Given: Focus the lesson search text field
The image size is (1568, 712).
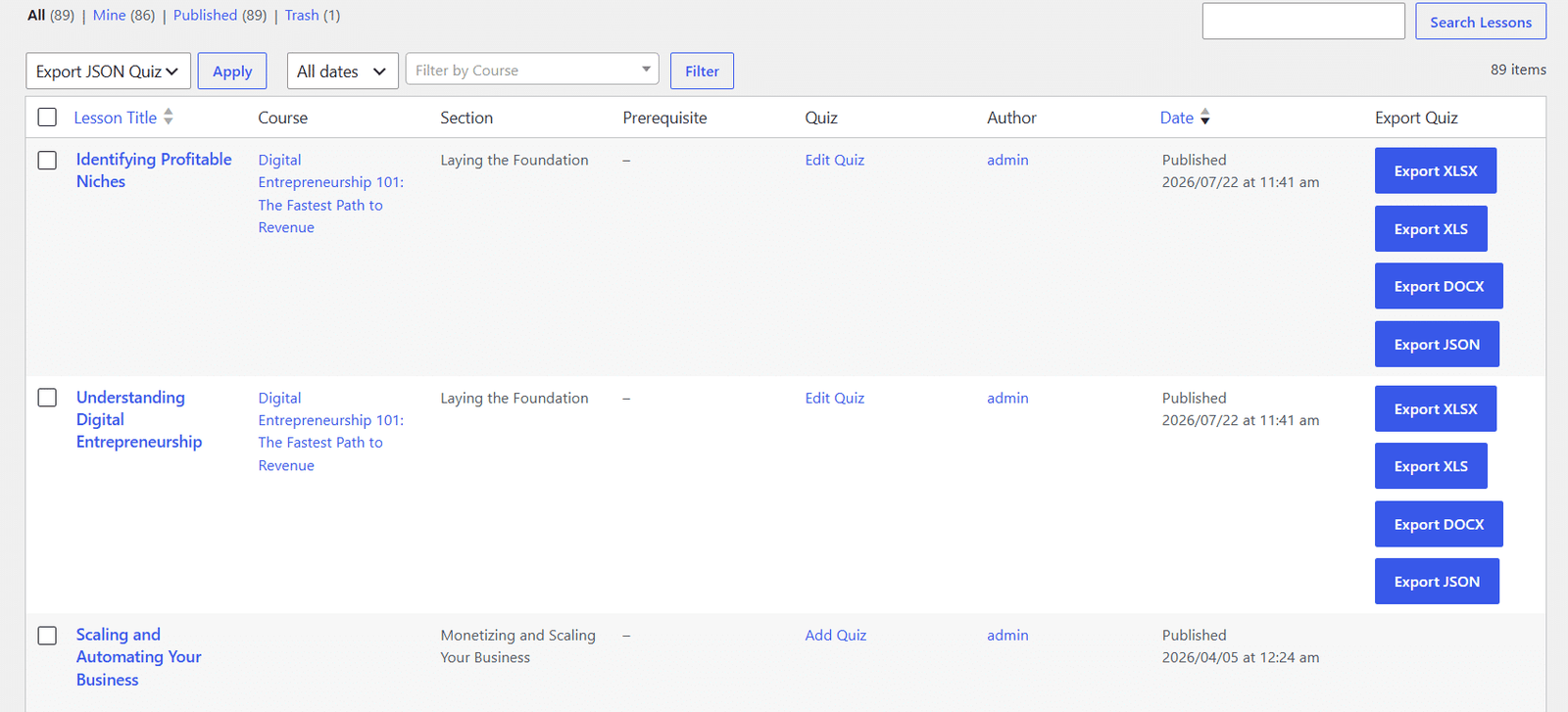Looking at the screenshot, I should pyautogui.click(x=1303, y=22).
